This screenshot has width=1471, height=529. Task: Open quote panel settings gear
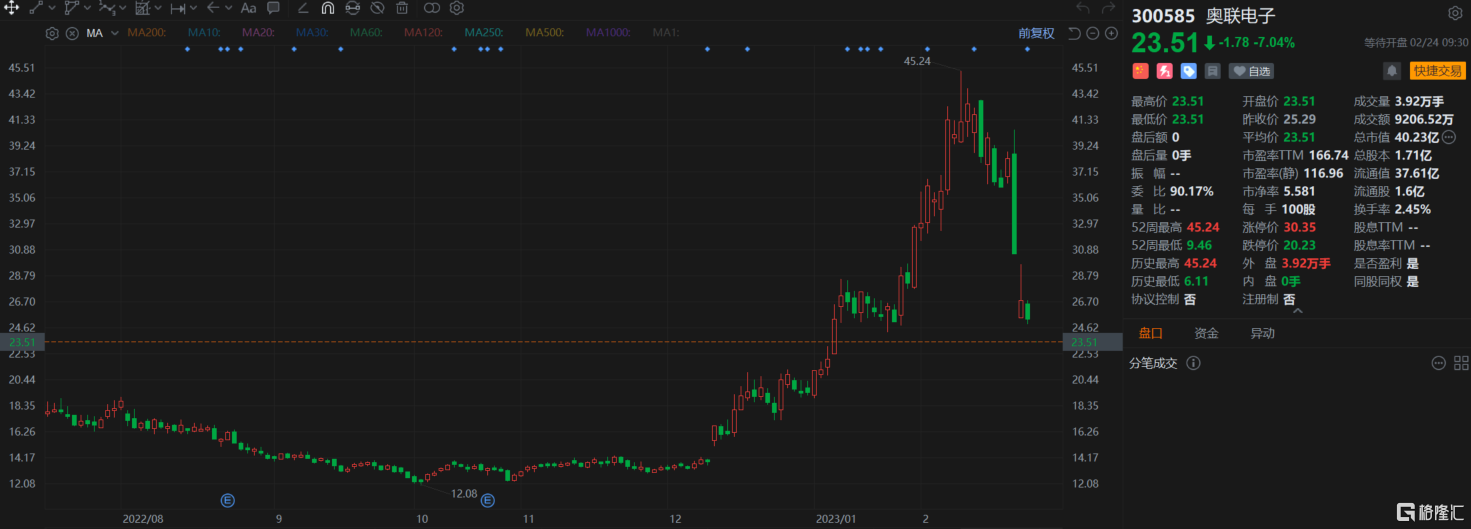pyautogui.click(x=1455, y=13)
